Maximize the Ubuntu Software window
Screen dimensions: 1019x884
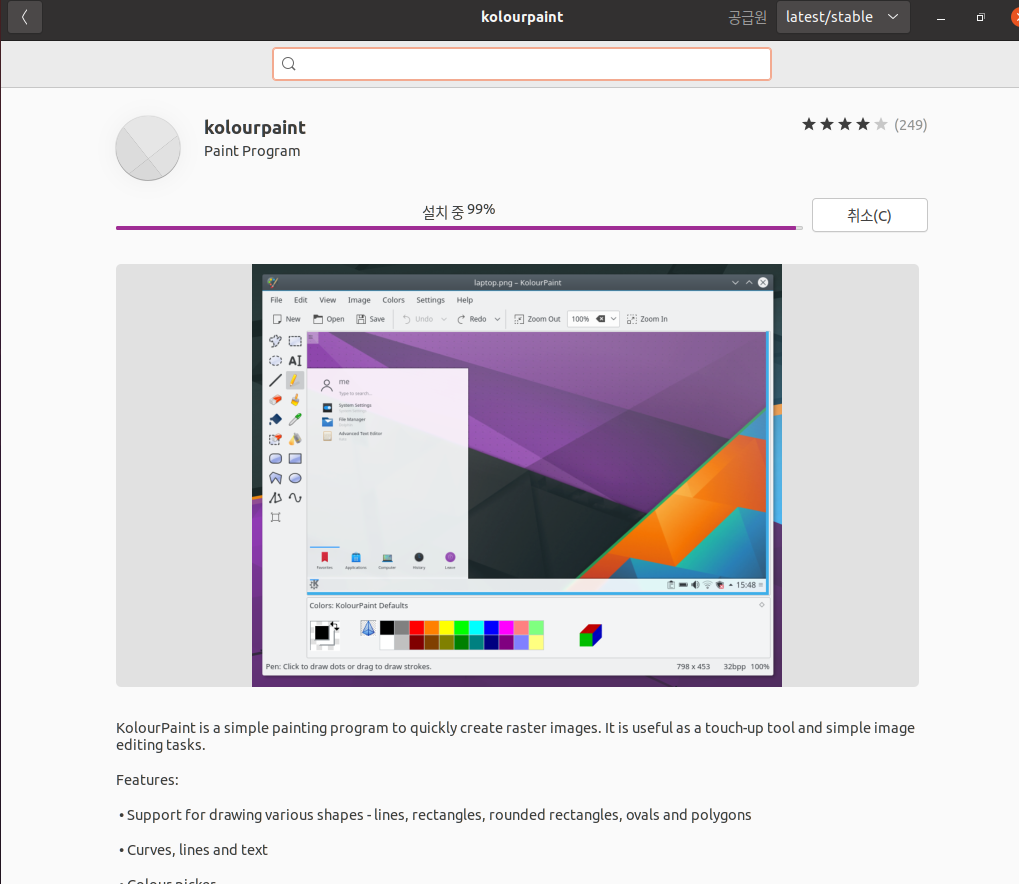(x=980, y=18)
